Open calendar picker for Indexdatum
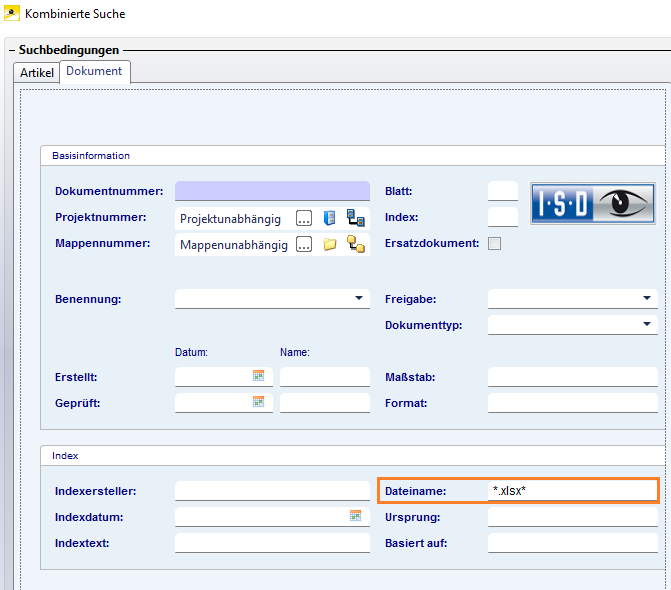 [x=355, y=516]
